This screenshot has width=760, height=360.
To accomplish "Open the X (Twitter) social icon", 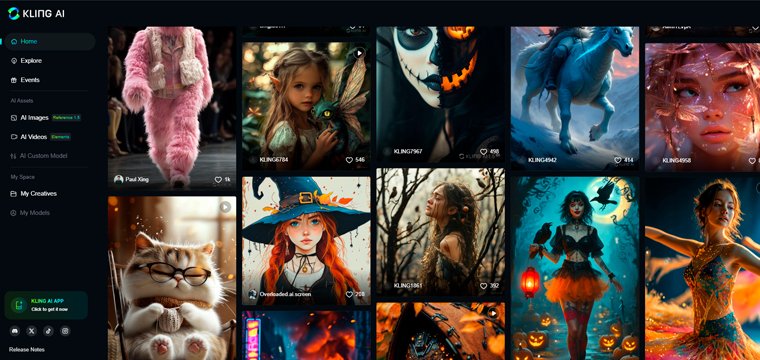I will 32,331.
